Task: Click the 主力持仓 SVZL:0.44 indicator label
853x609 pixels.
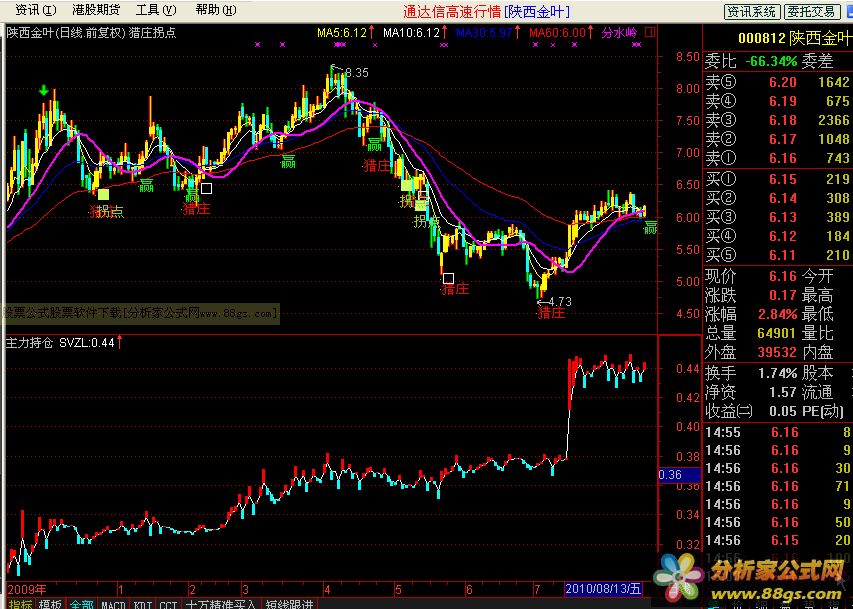Action: (x=60, y=343)
